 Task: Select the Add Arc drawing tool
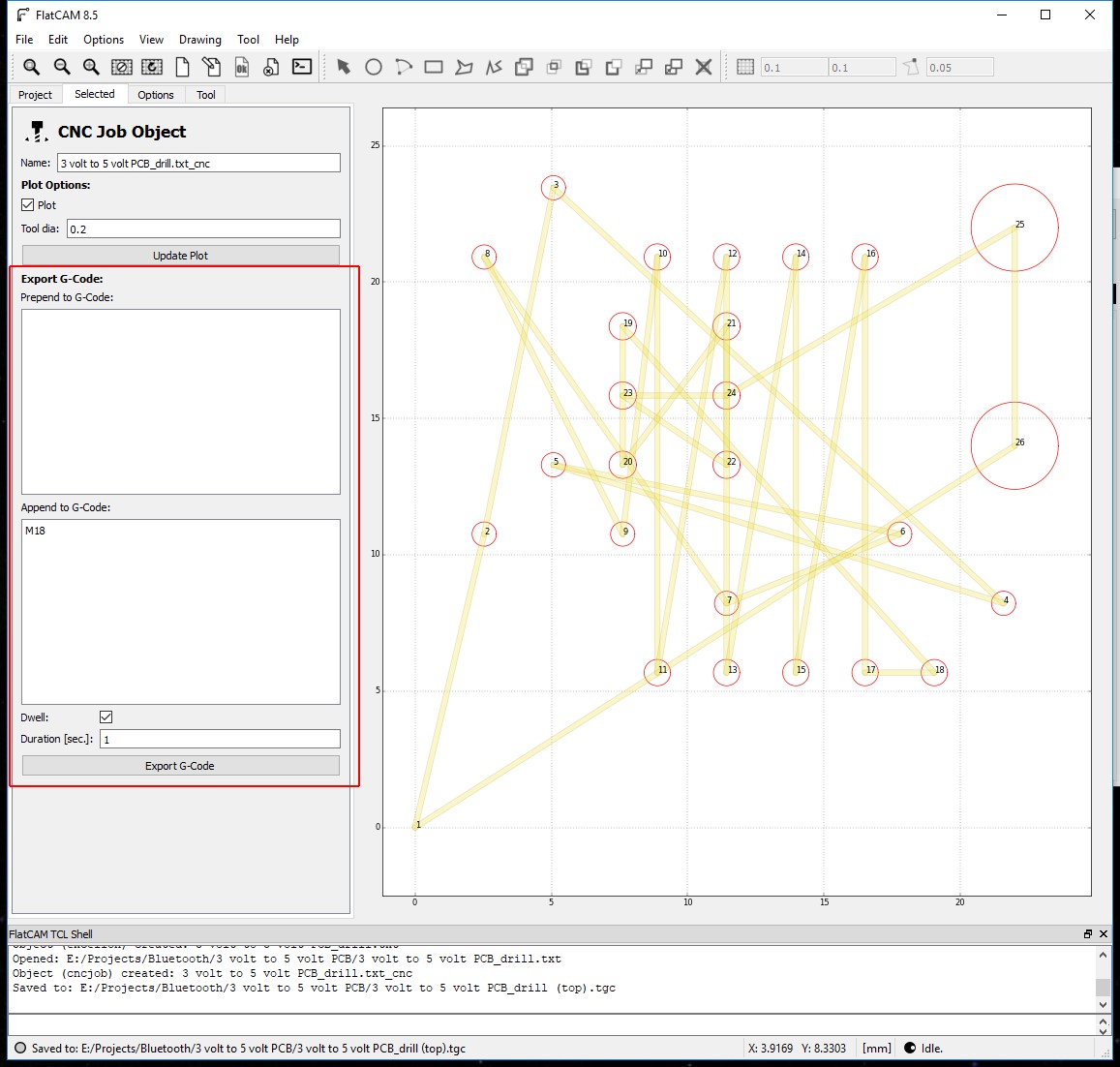tap(404, 67)
